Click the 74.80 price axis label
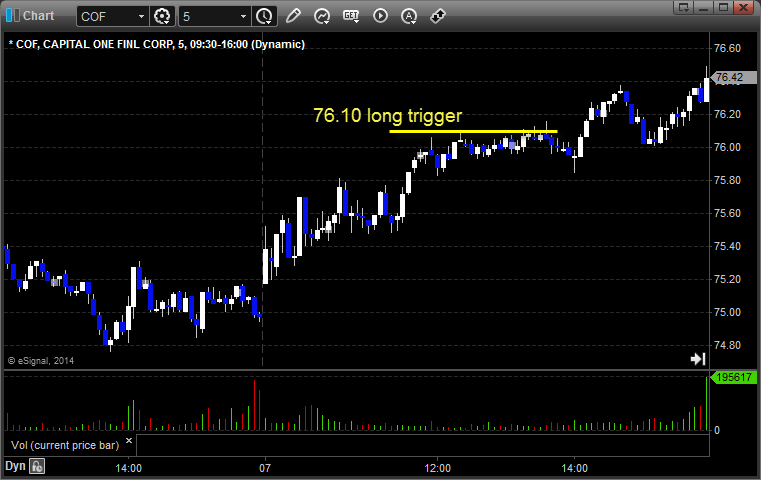The image size is (761, 480). click(x=728, y=345)
